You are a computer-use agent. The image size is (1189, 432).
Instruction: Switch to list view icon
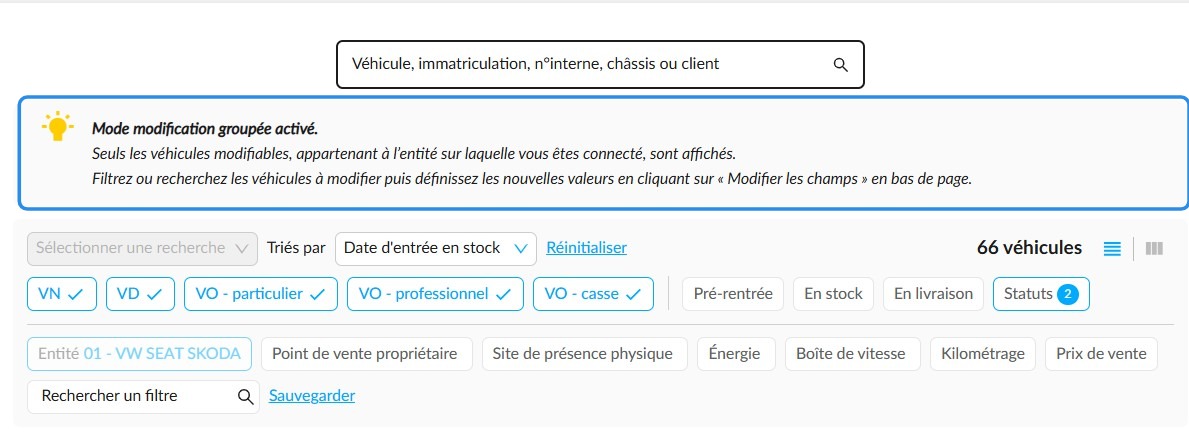click(x=1112, y=249)
